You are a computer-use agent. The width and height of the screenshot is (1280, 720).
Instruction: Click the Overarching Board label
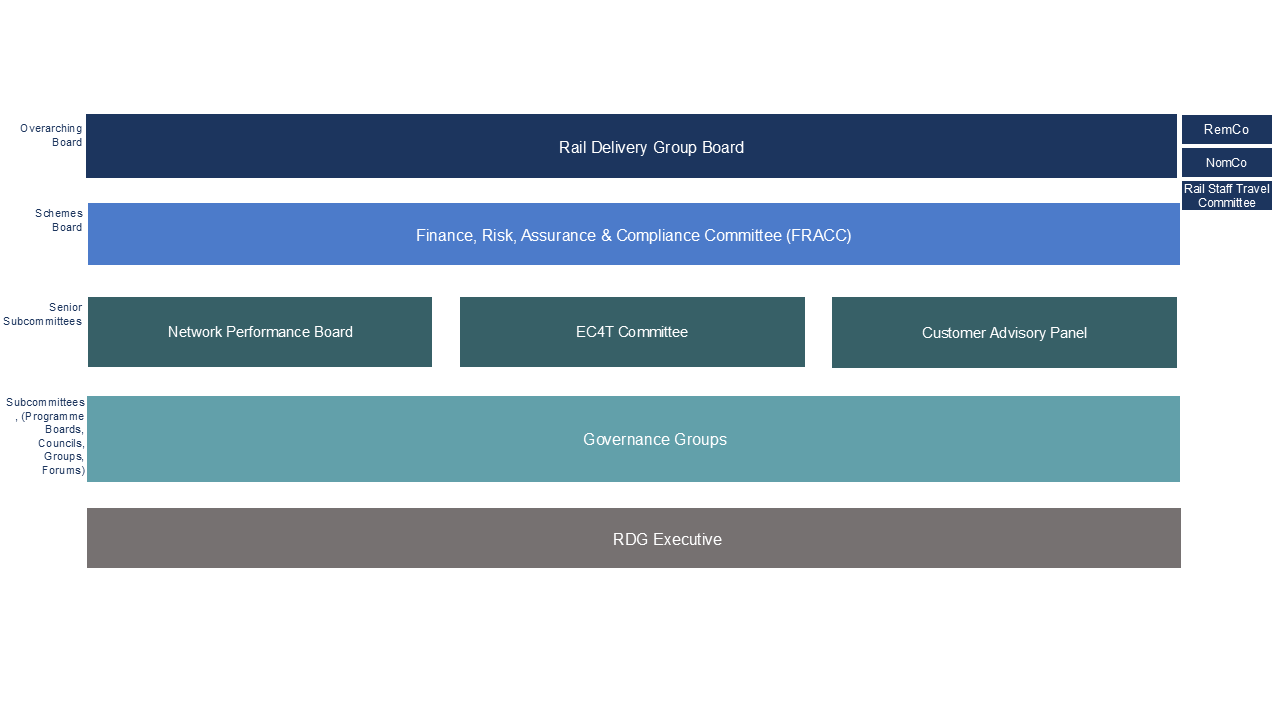pos(50,135)
